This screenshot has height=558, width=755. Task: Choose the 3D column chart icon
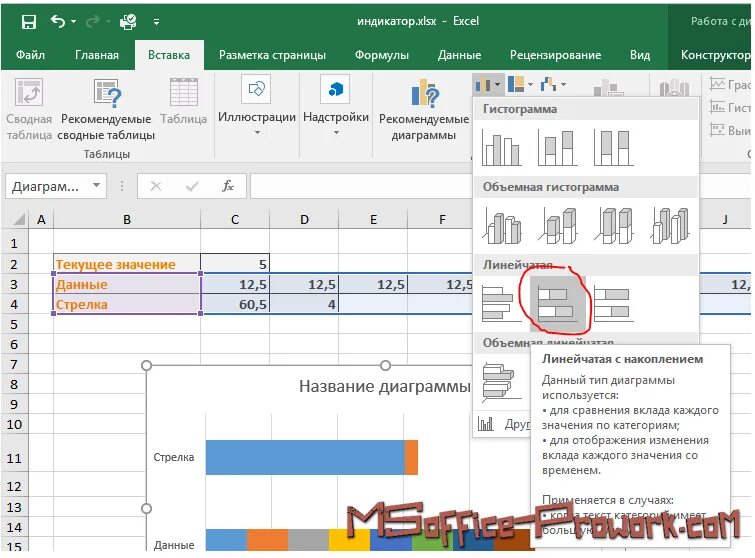click(x=670, y=226)
